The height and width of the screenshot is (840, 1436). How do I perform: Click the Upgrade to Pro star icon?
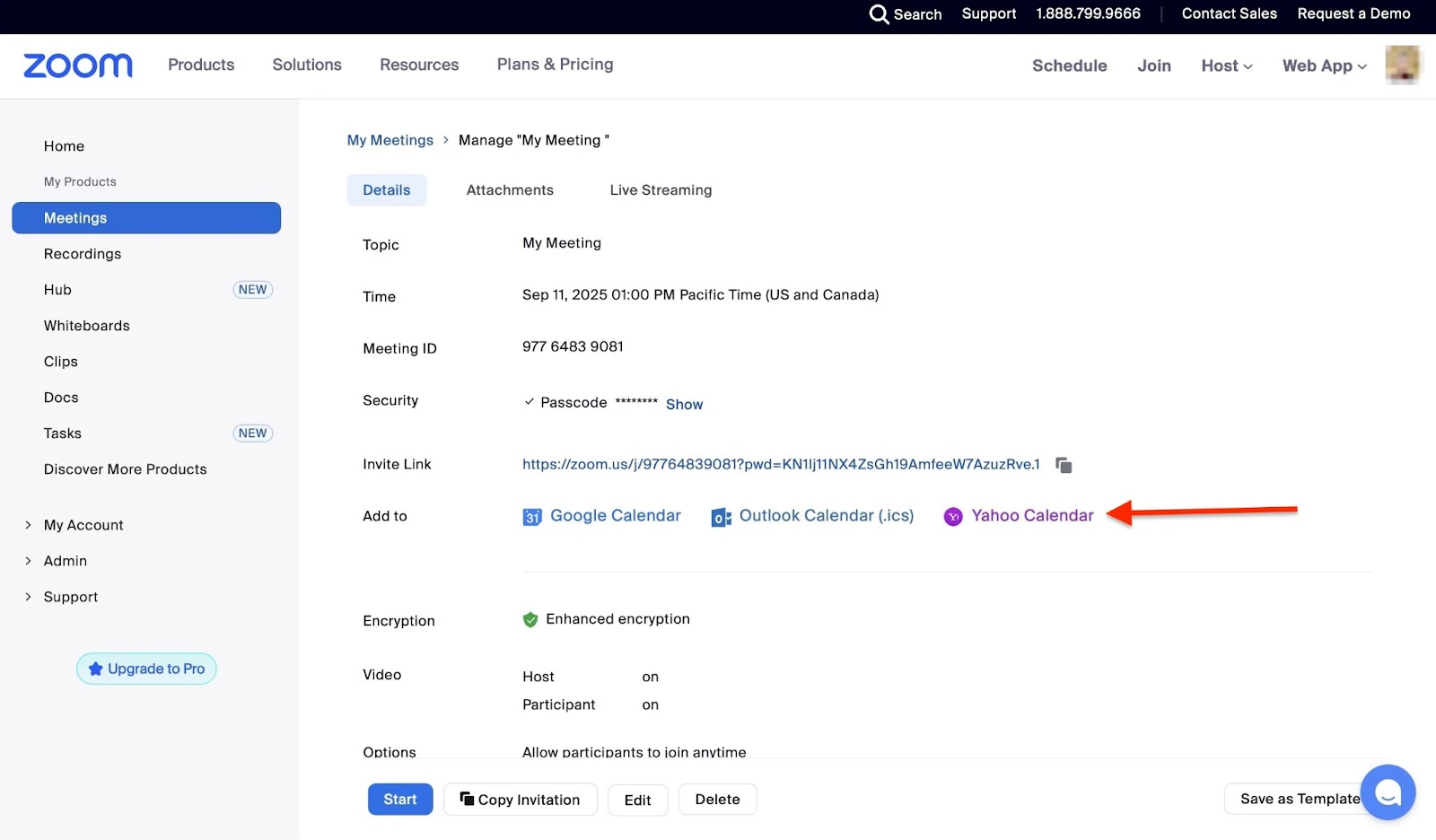(x=95, y=669)
